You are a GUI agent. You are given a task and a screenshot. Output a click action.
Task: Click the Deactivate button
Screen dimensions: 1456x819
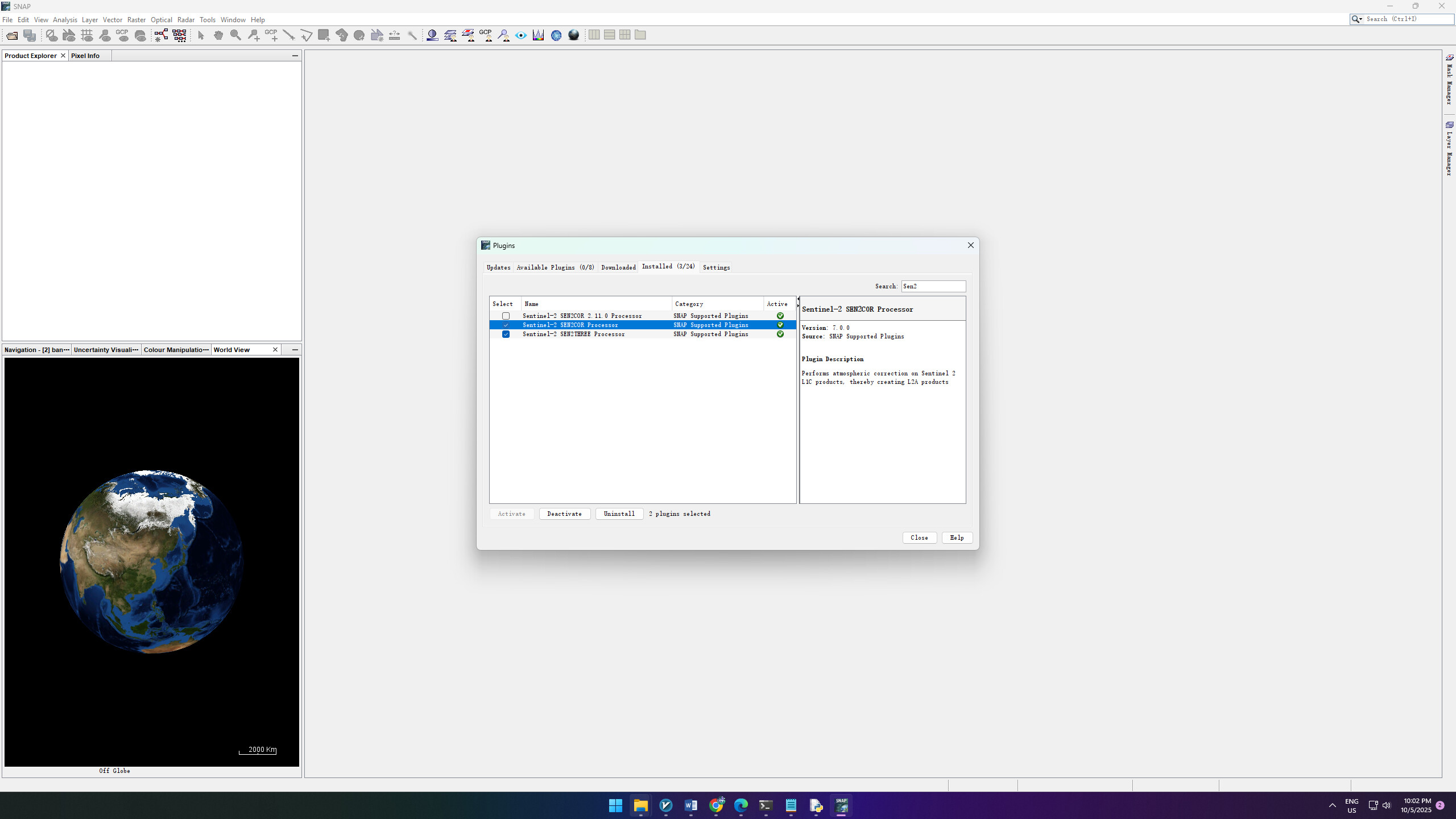[x=564, y=514]
